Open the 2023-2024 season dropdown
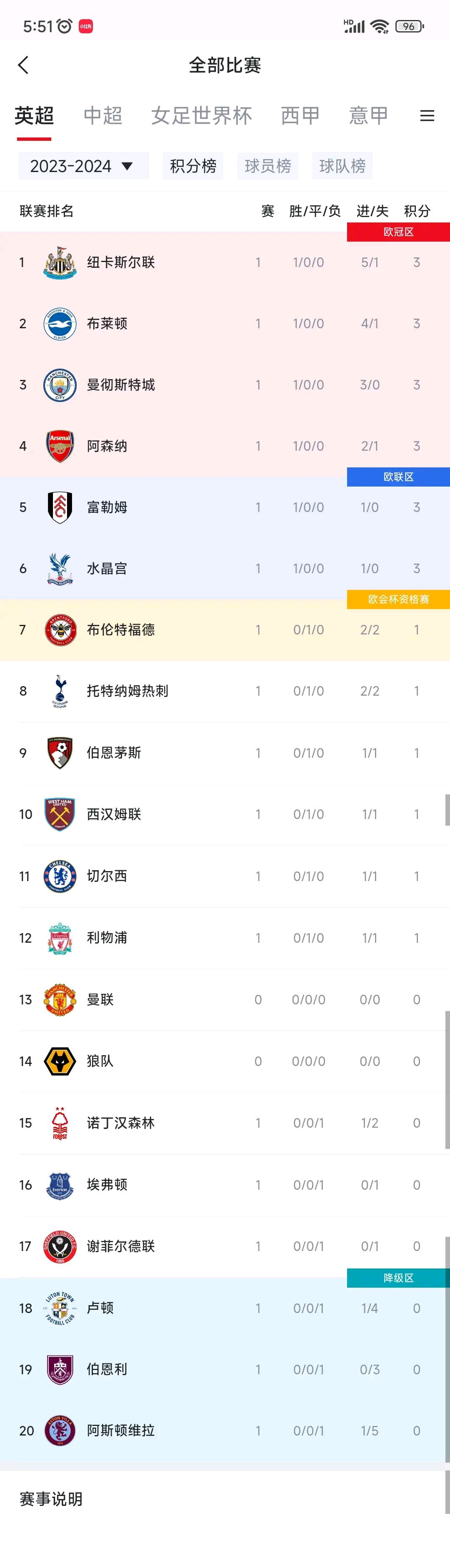This screenshot has height=1568, width=450. [x=83, y=166]
